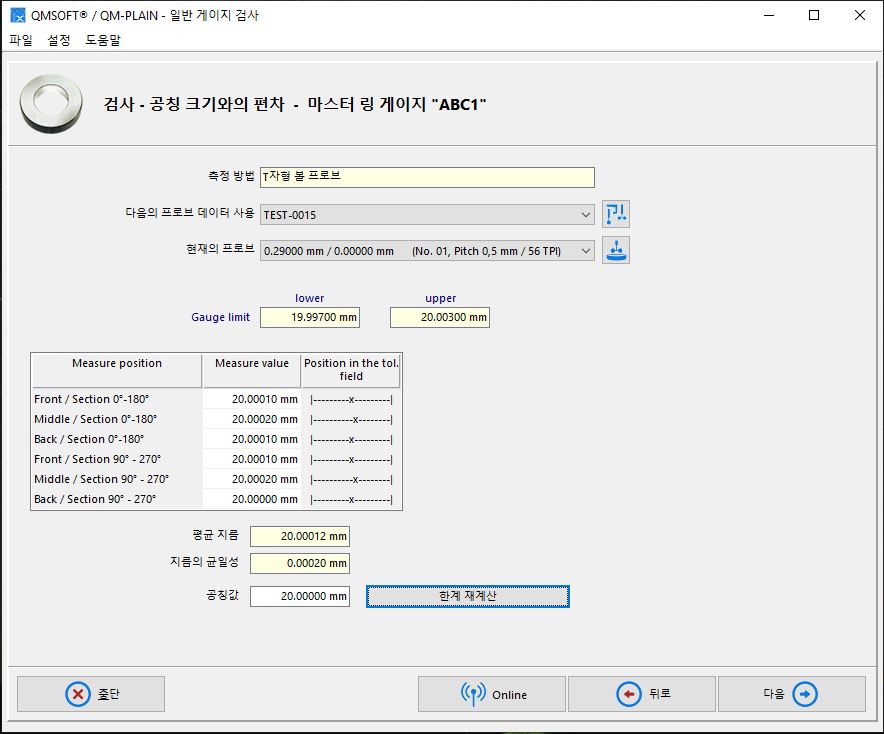Viewport: 884px width, 734px height.
Task: Click the 한계 재계산 button
Action: pos(468,596)
